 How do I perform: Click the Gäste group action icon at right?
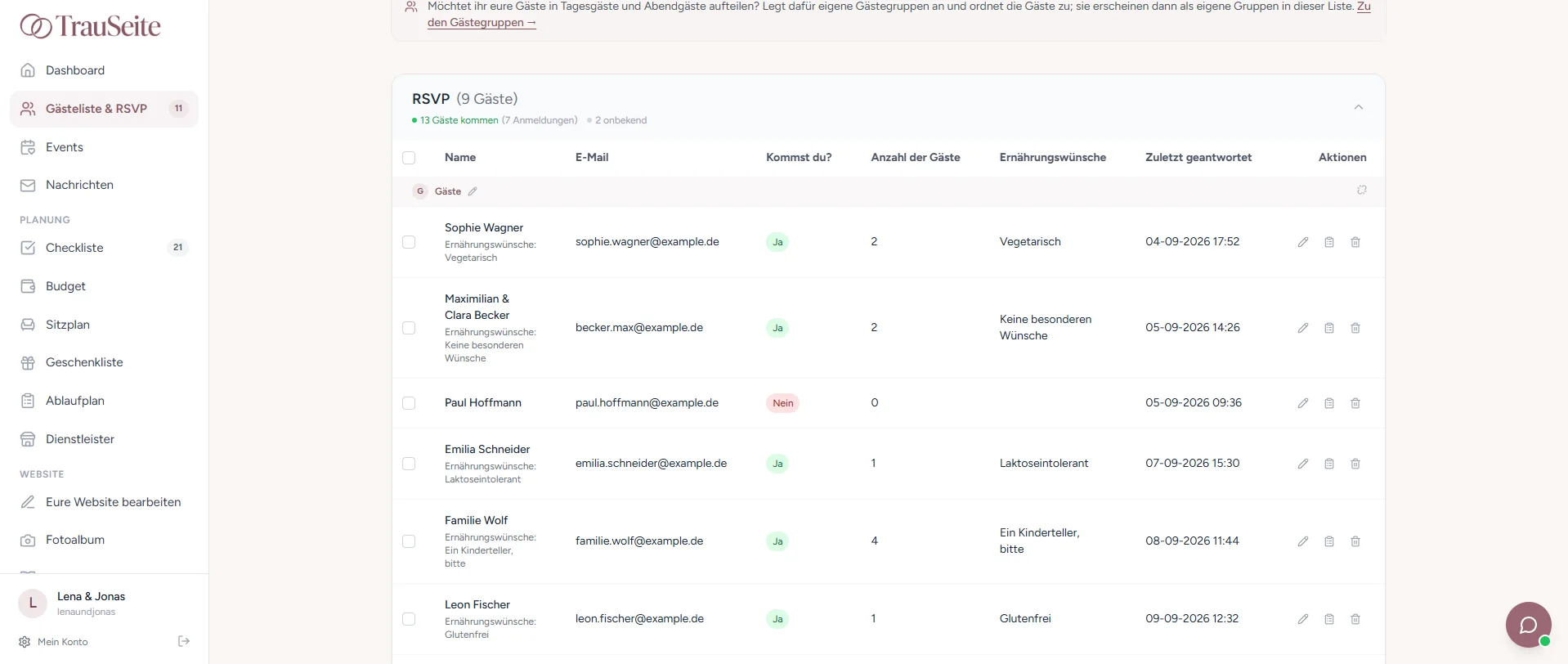[x=1362, y=190]
